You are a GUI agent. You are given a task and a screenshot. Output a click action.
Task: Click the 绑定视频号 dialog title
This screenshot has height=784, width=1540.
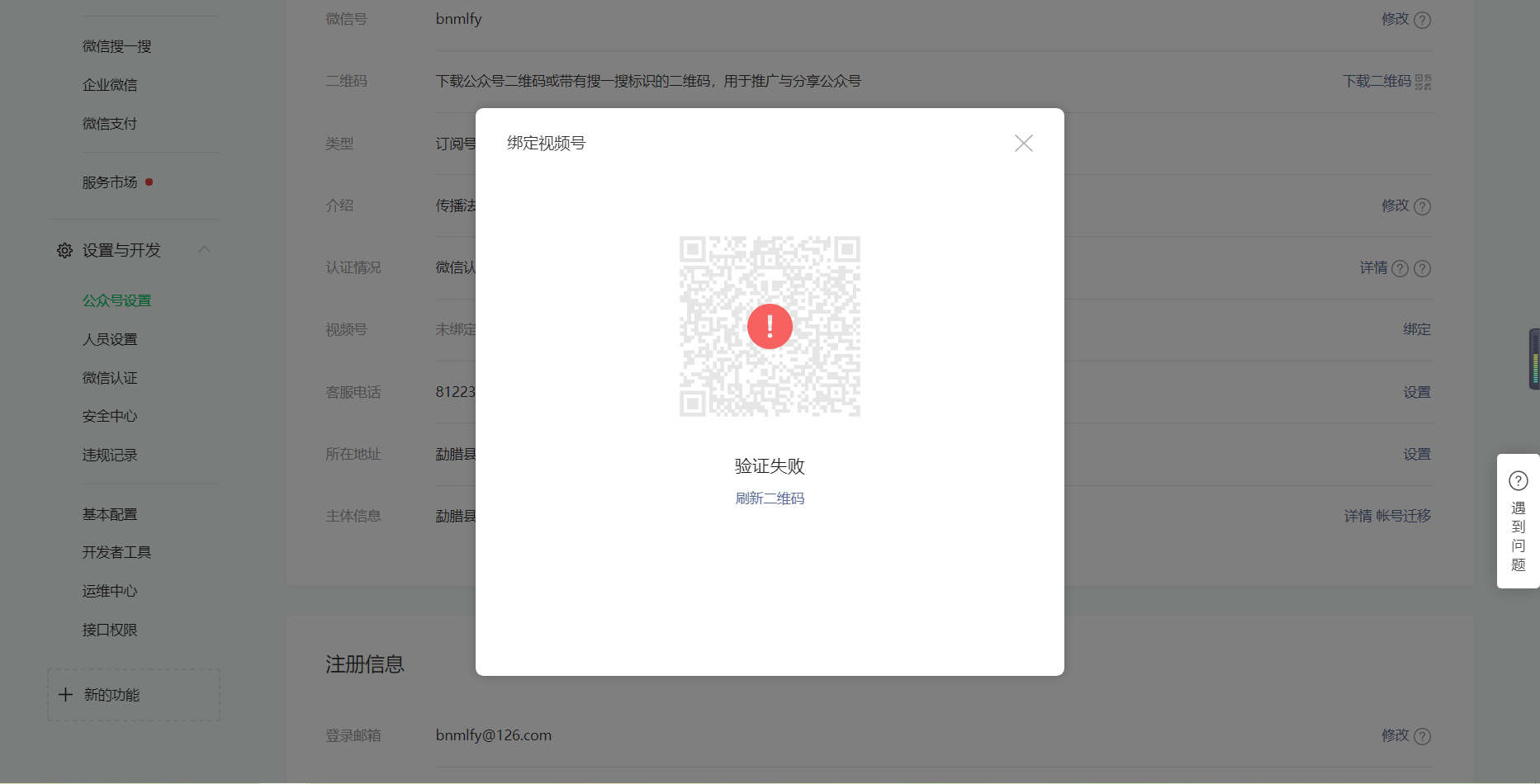[547, 144]
